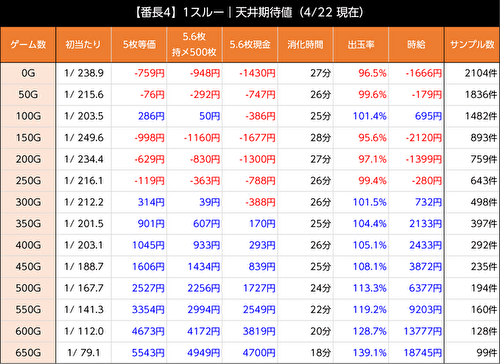Click the 1/ 238.9 cell

84,73
